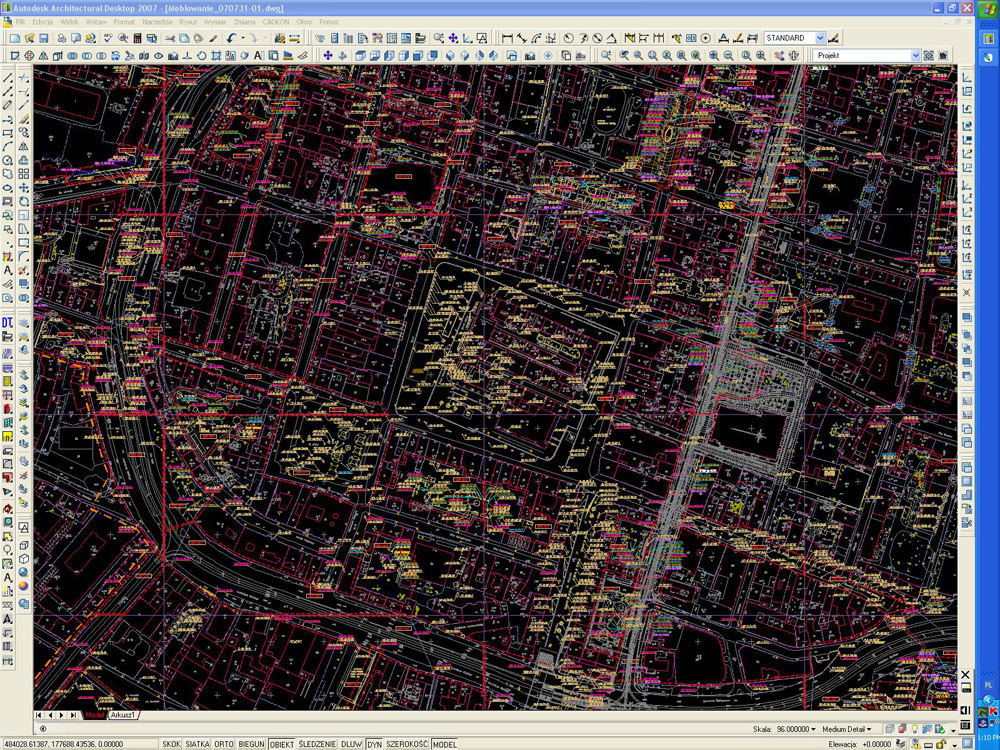Select the Circle tool in draw toolbar
This screenshot has width=1000, height=750.
[8, 161]
